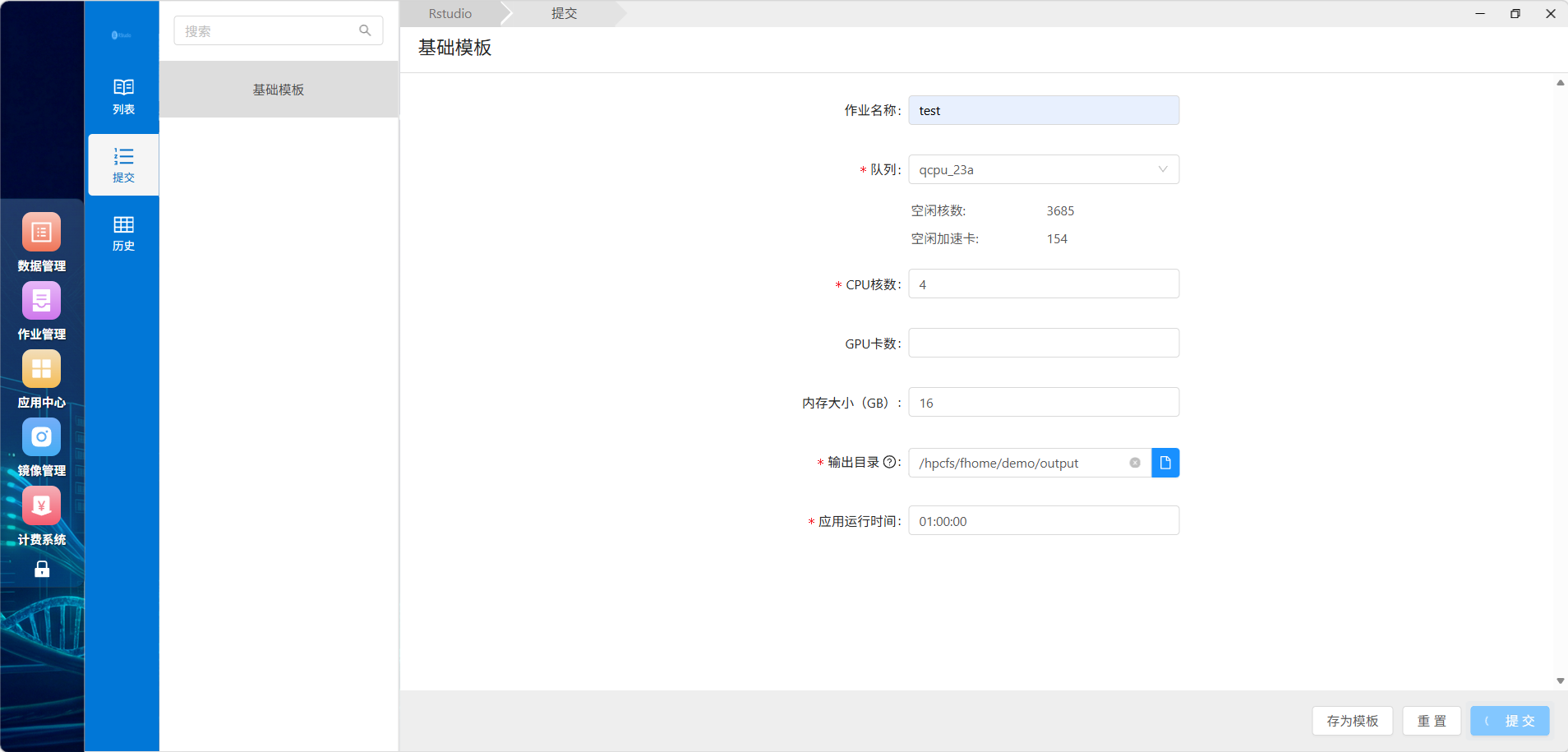Select the 提交 submit sidebar tab
This screenshot has height=752, width=1568.
coord(123,164)
